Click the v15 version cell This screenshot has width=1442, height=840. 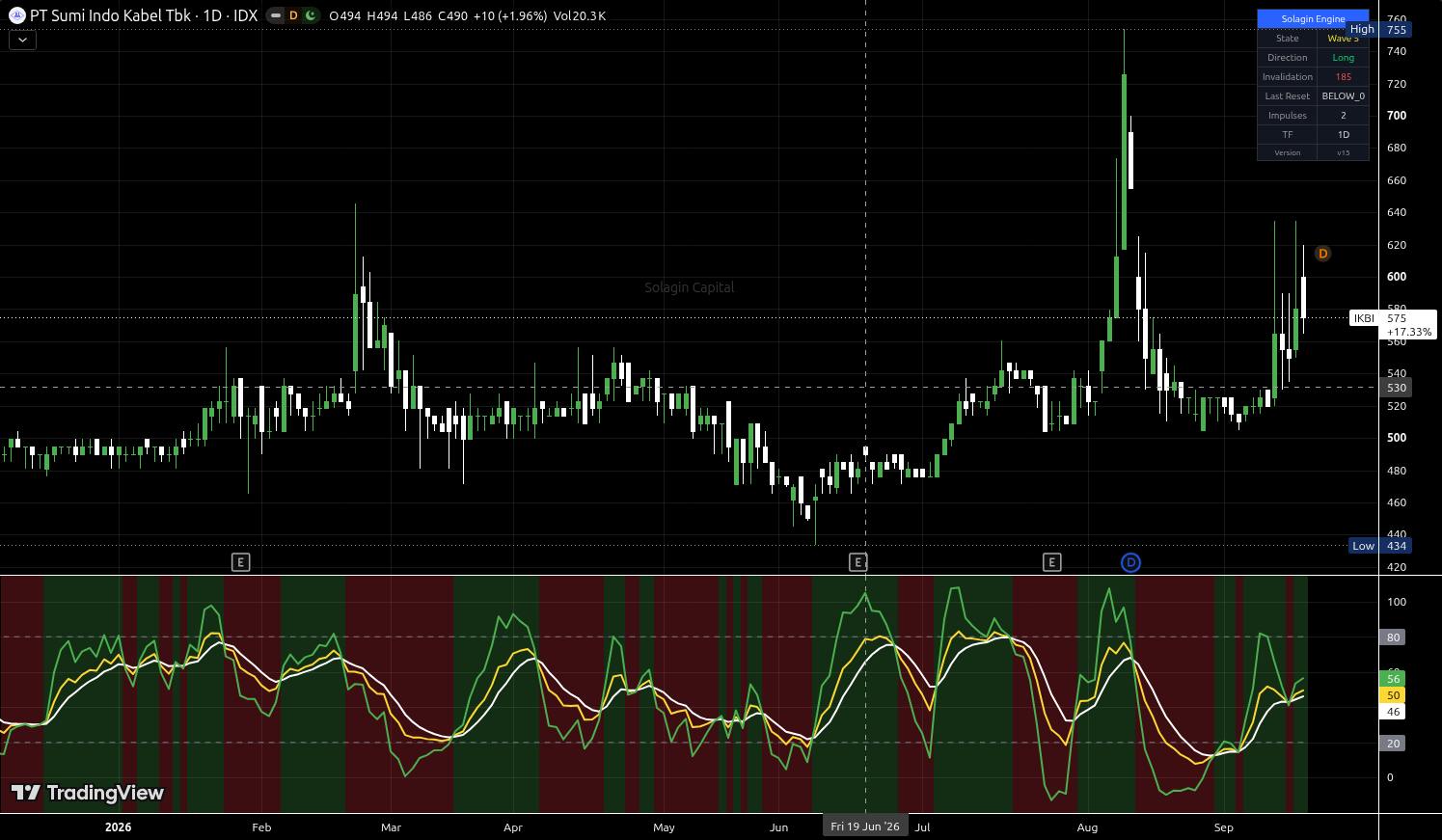click(1343, 152)
